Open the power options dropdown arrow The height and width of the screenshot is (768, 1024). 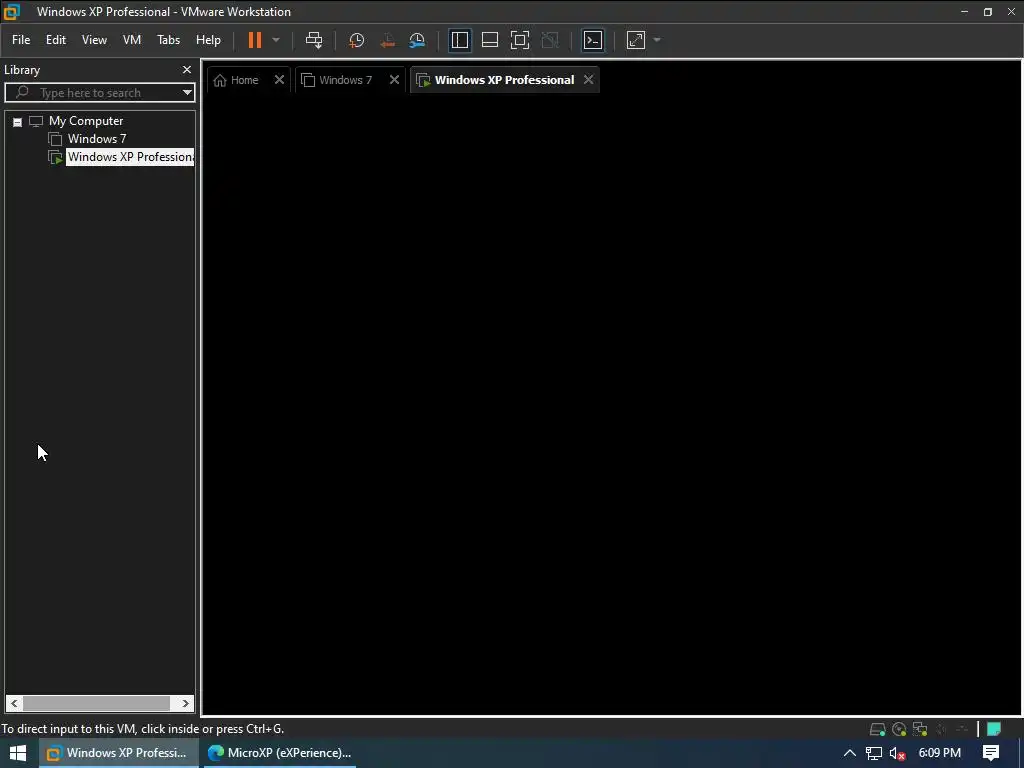coord(276,40)
